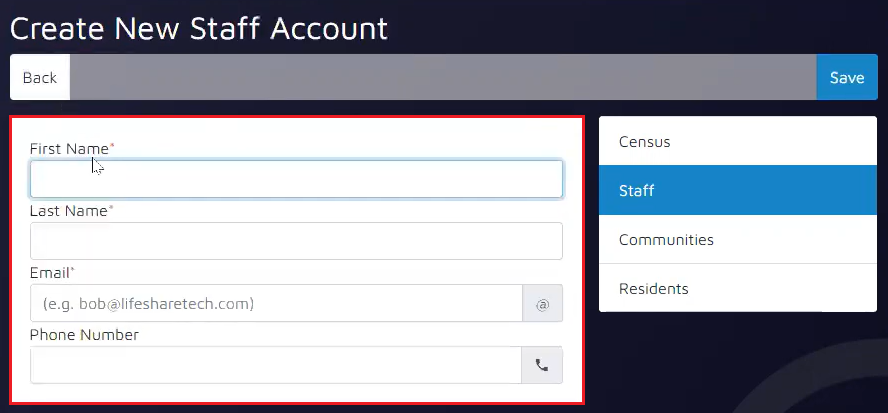Image resolution: width=888 pixels, height=413 pixels.
Task: Go to Communities section
Action: point(666,240)
